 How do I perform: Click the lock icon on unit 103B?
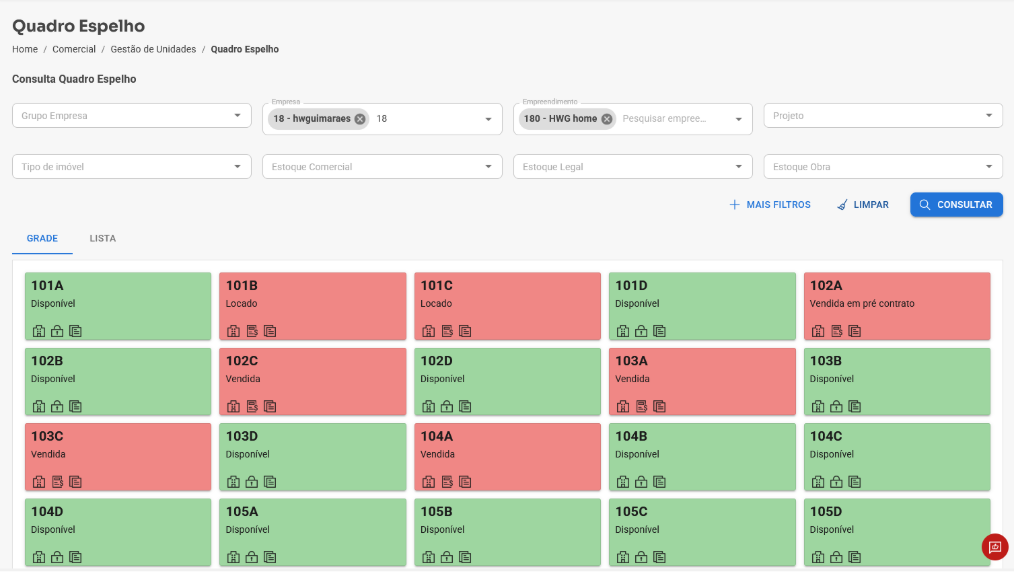[836, 406]
